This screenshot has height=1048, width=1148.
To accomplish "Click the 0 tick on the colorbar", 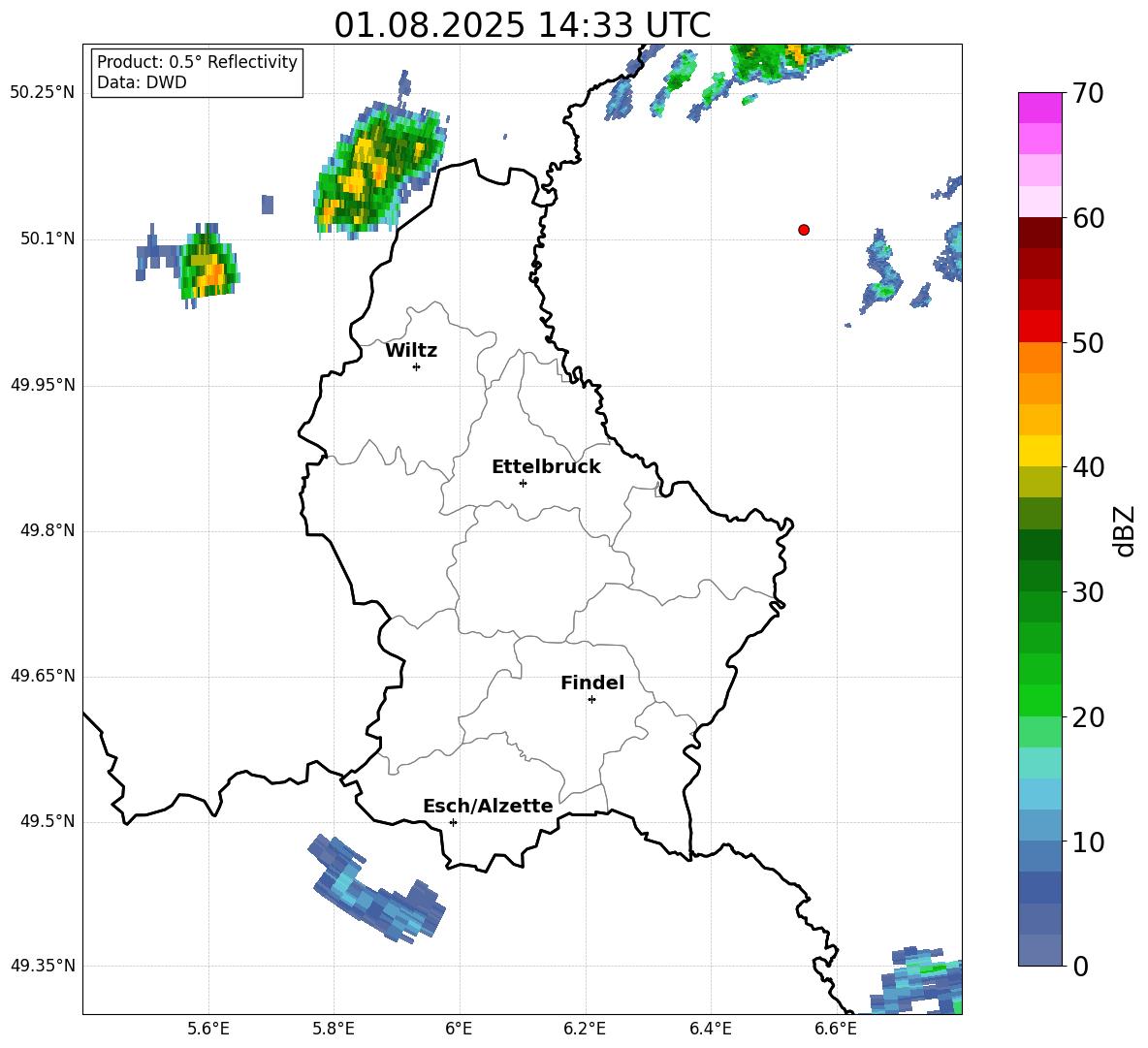I will 1080,966.
